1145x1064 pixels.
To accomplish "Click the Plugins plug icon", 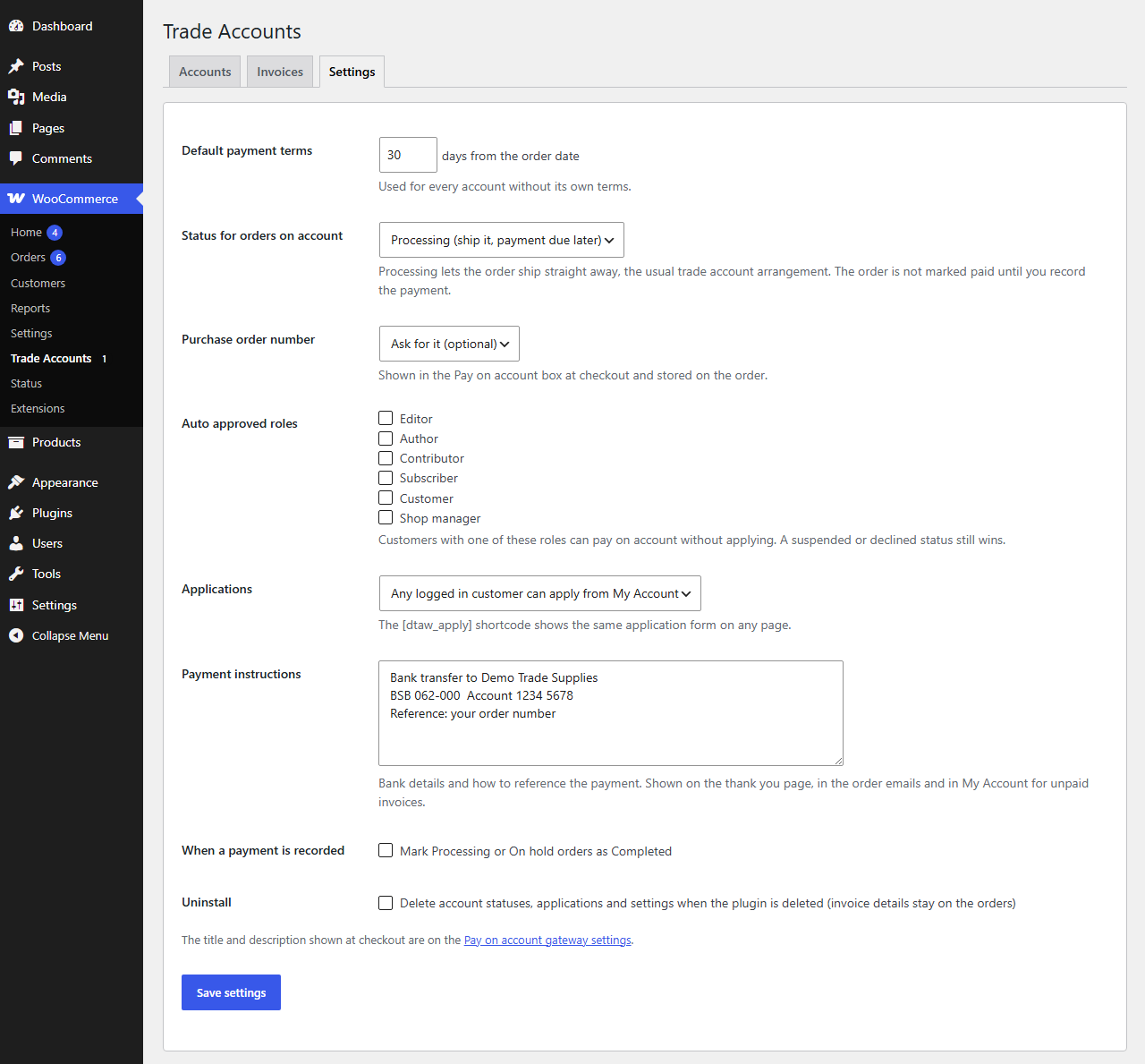I will (16, 513).
